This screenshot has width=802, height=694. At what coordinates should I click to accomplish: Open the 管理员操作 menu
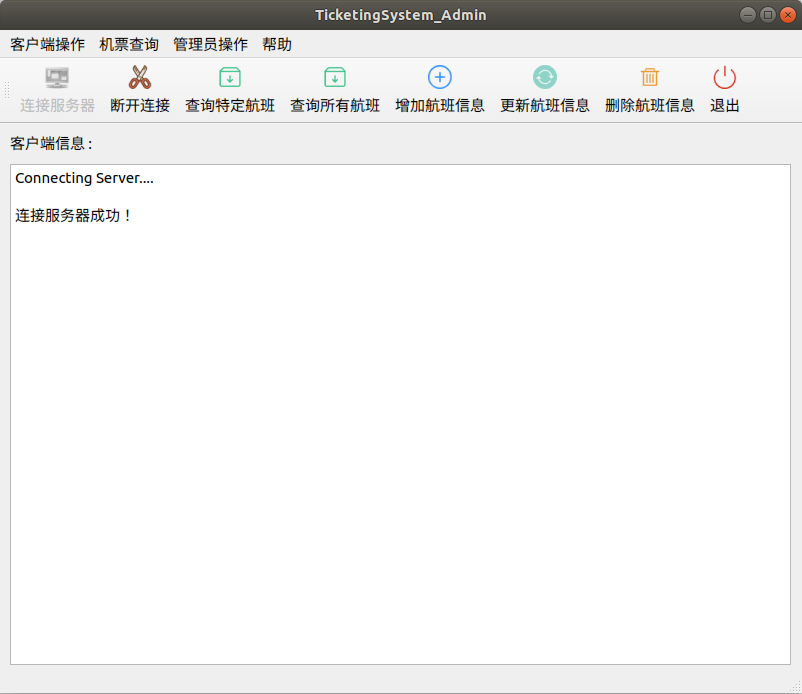210,44
